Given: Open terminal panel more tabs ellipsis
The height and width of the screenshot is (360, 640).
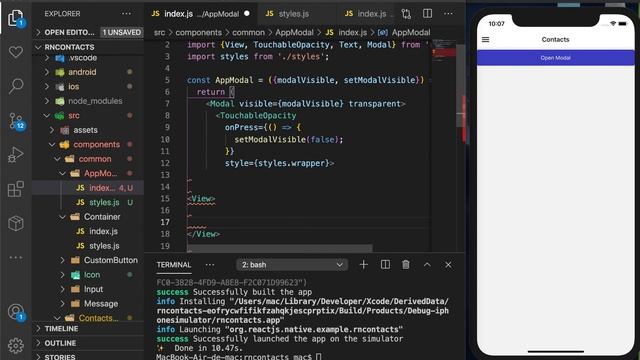Looking at the screenshot, I should pyautogui.click(x=210, y=265).
